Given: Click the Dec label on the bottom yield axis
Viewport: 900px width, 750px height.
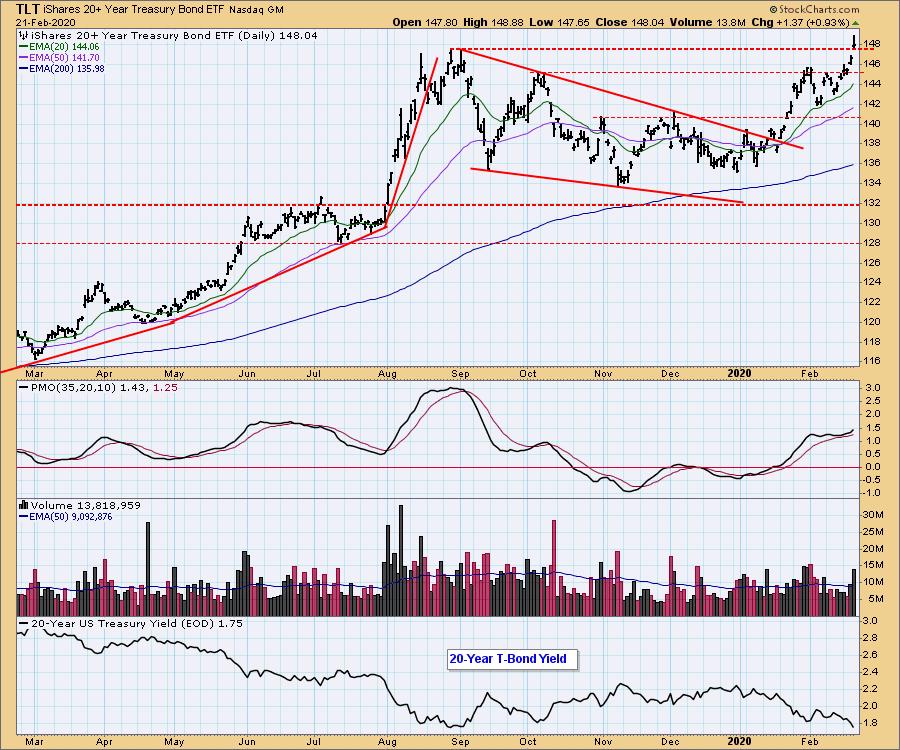Looking at the screenshot, I should coord(670,742).
